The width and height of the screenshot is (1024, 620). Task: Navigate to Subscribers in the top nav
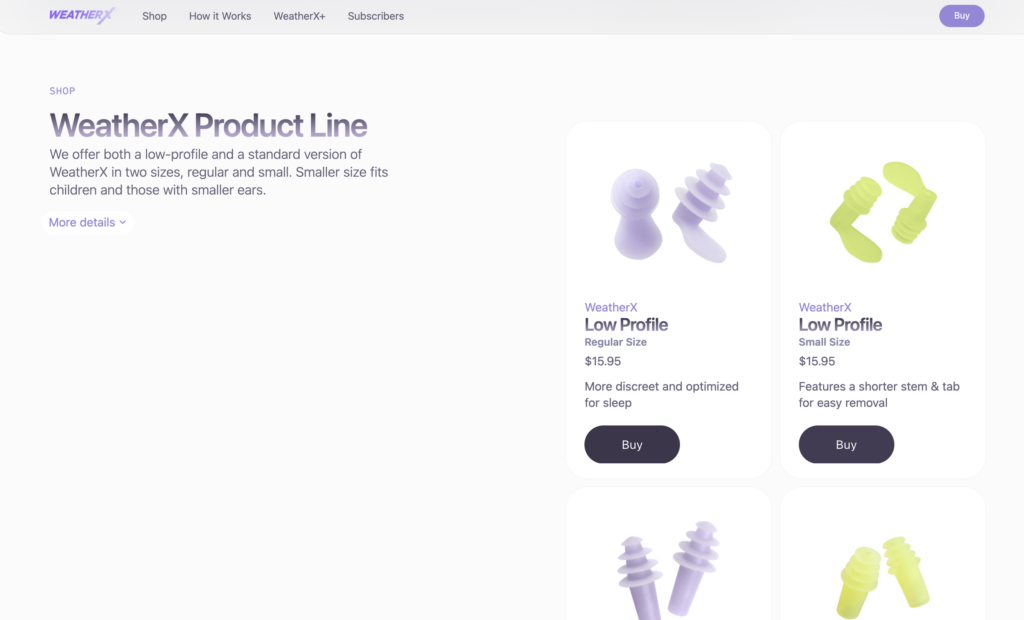pos(376,16)
